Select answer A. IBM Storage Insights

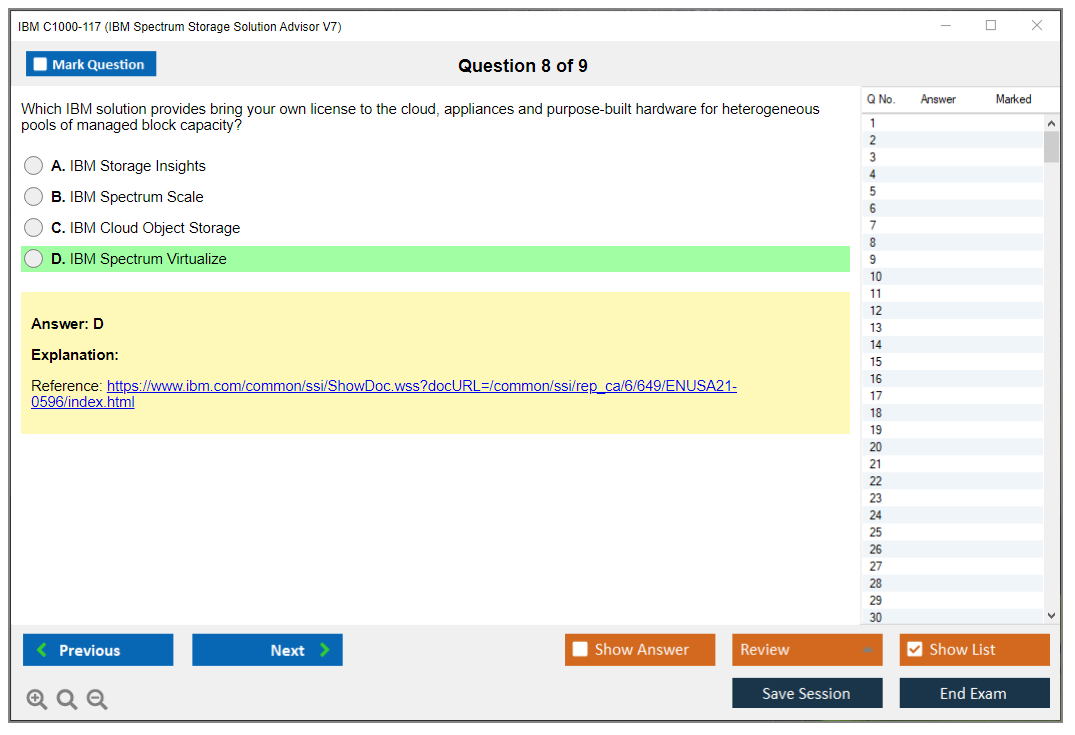click(34, 166)
